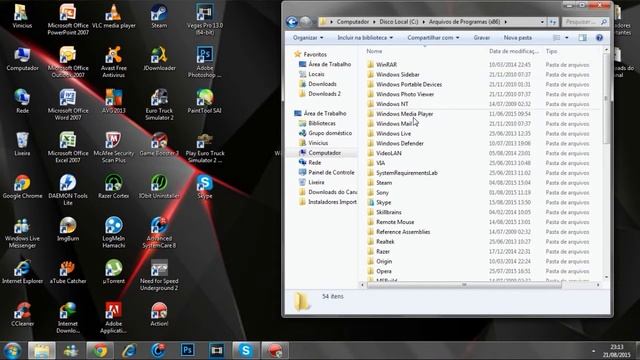Launch Vegas Pro 13.0 desktop shortcut

[205, 19]
